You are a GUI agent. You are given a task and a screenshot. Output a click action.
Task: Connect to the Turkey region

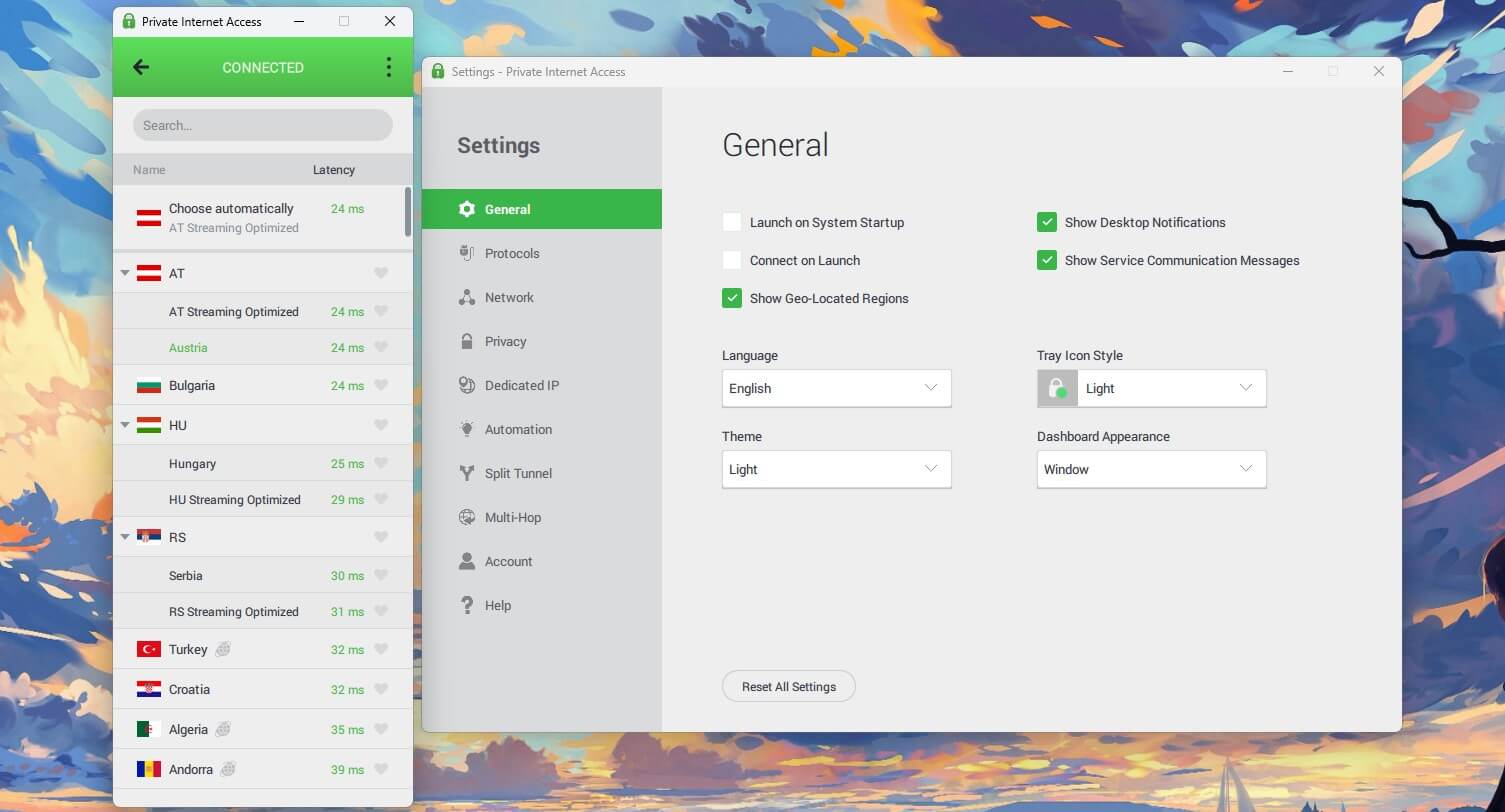pyautogui.click(x=262, y=649)
